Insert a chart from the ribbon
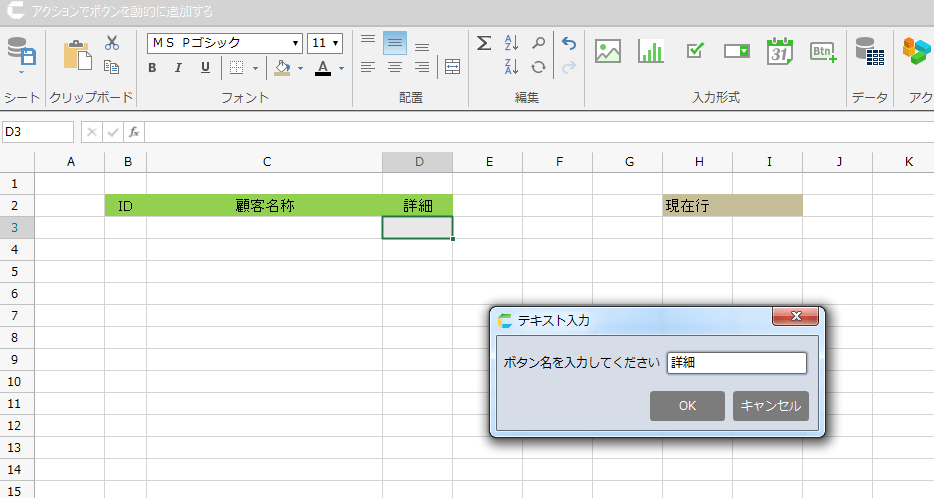The height and width of the screenshot is (498, 934). click(x=652, y=51)
